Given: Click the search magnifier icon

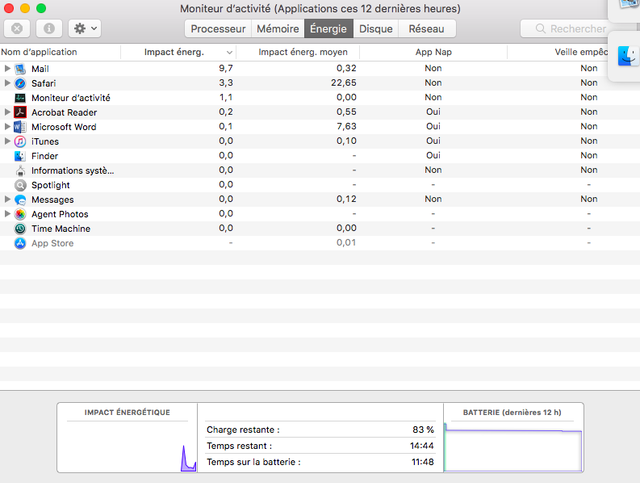Looking at the screenshot, I should [540, 29].
